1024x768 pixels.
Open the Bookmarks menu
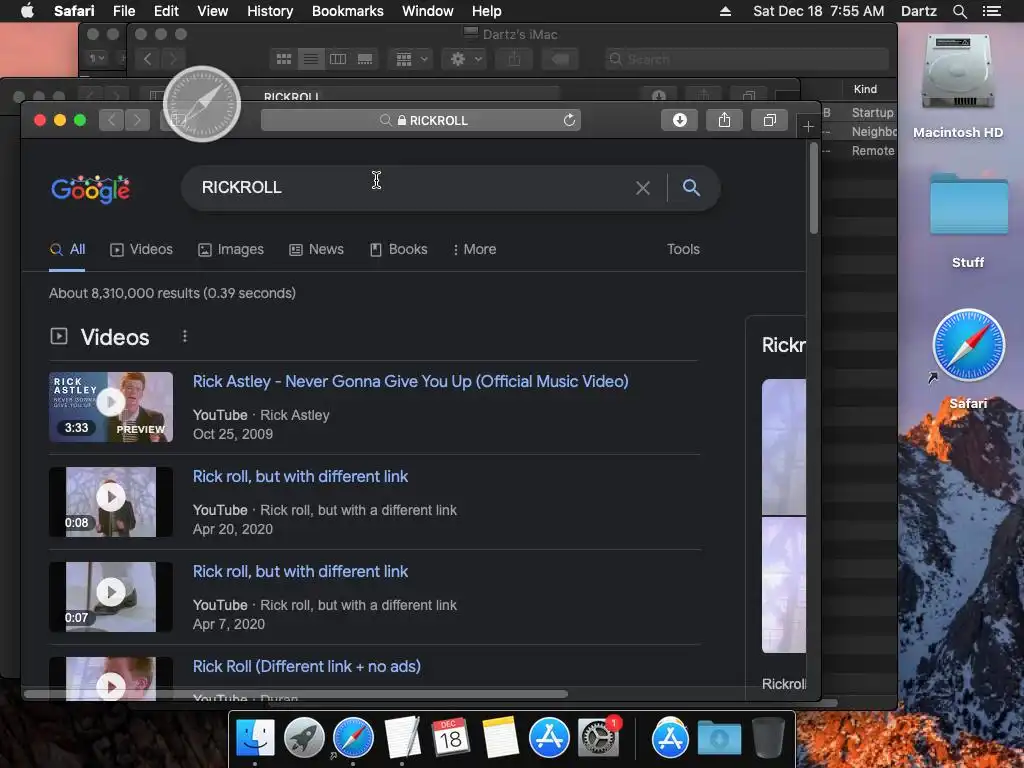coord(347,11)
